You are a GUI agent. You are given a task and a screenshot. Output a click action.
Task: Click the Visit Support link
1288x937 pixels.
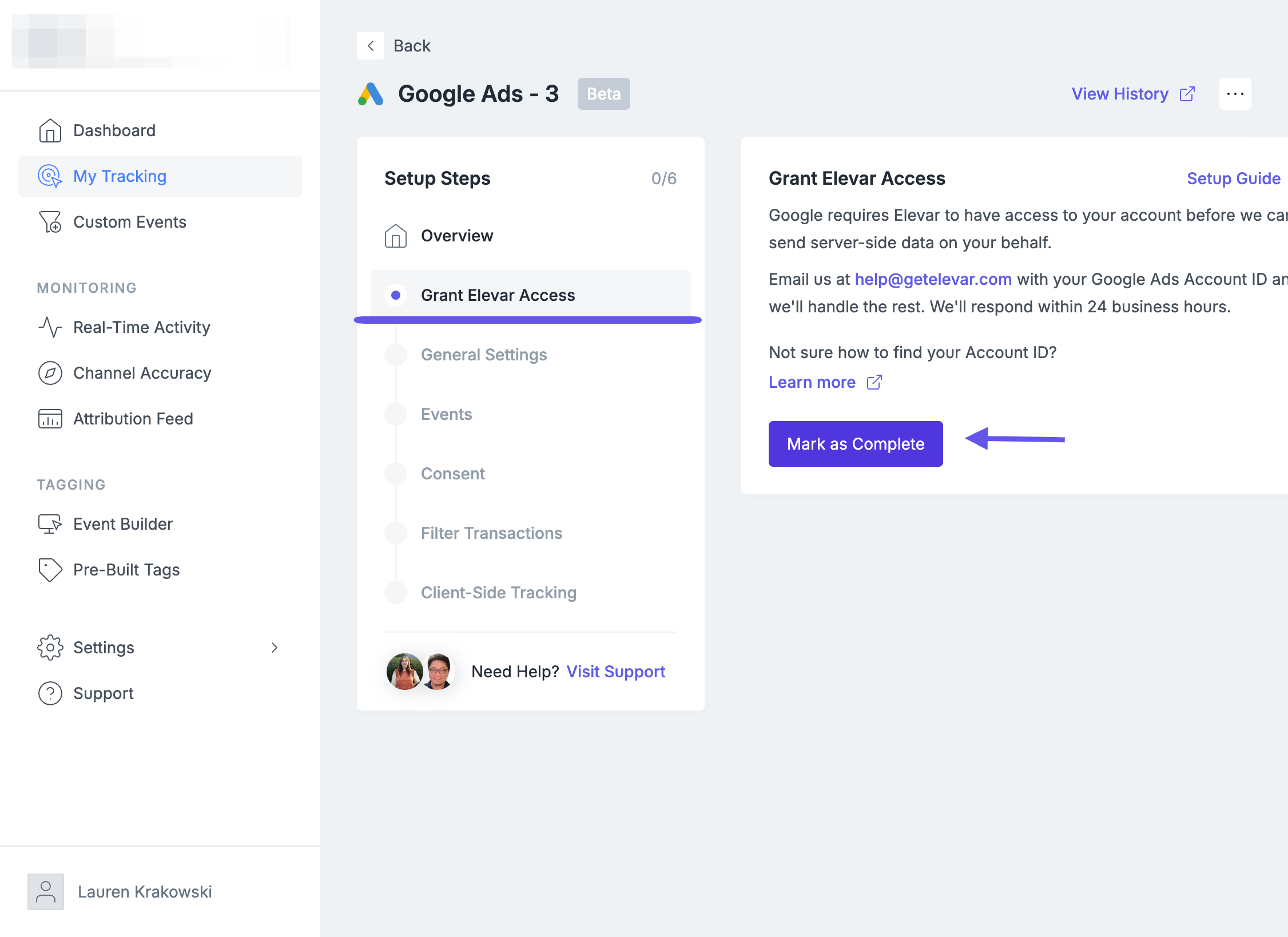click(616, 672)
